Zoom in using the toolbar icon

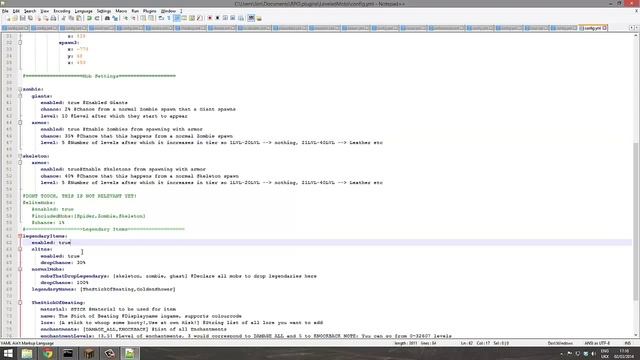[x=126, y=18]
